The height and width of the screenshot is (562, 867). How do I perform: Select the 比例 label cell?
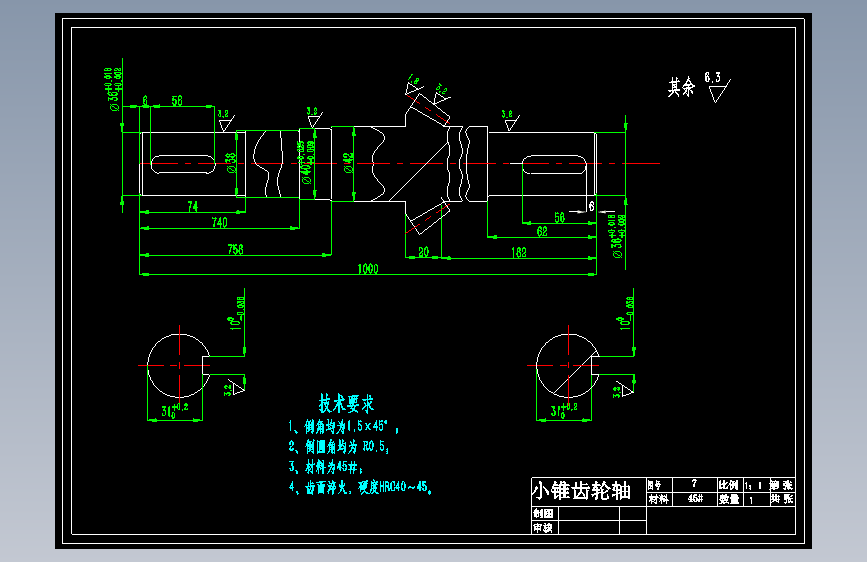[729, 485]
